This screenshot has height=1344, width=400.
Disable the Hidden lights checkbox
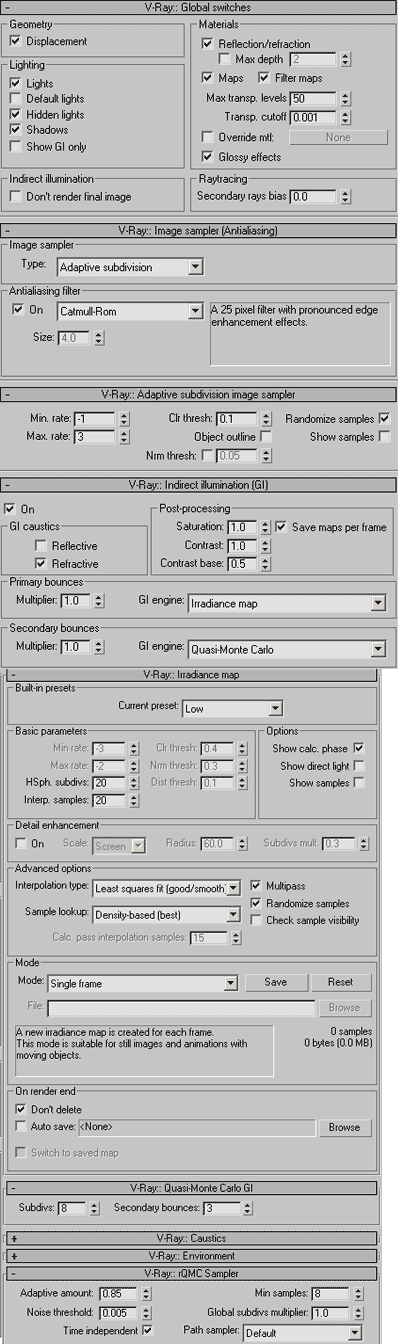pos(16,115)
